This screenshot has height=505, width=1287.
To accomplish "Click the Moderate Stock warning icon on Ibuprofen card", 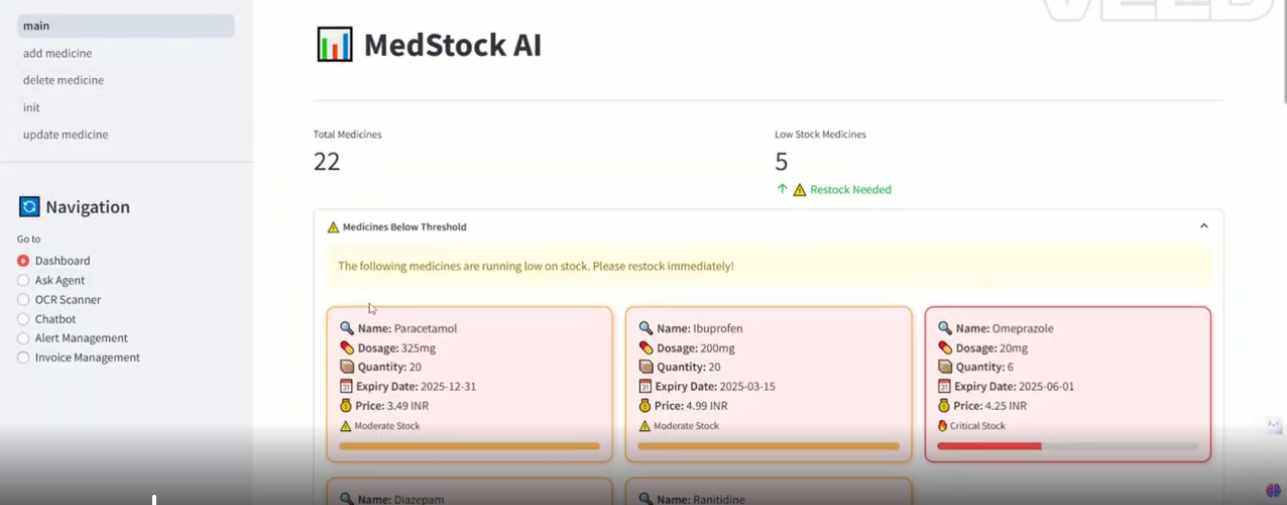I will (645, 426).
